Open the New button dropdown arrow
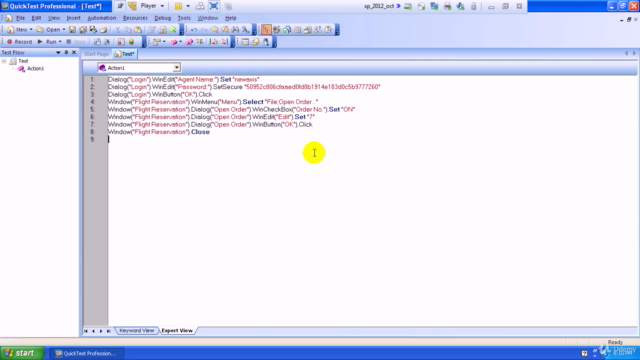 31,29
